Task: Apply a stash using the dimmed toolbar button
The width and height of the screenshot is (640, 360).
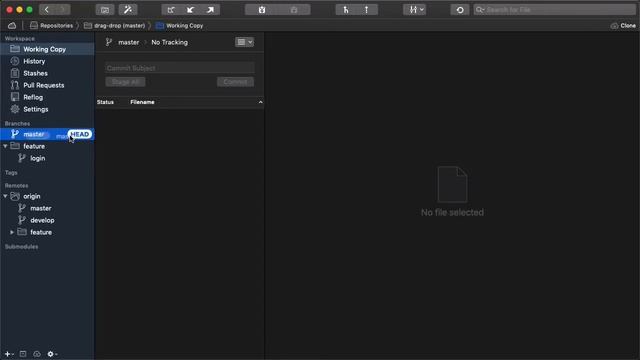Action: click(x=294, y=10)
